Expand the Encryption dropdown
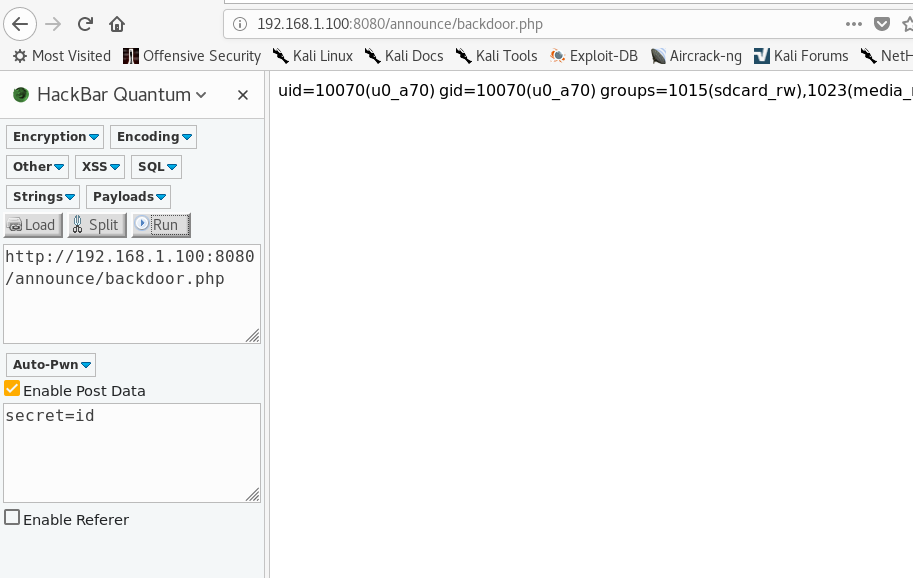The height and width of the screenshot is (578, 913). [x=56, y=137]
